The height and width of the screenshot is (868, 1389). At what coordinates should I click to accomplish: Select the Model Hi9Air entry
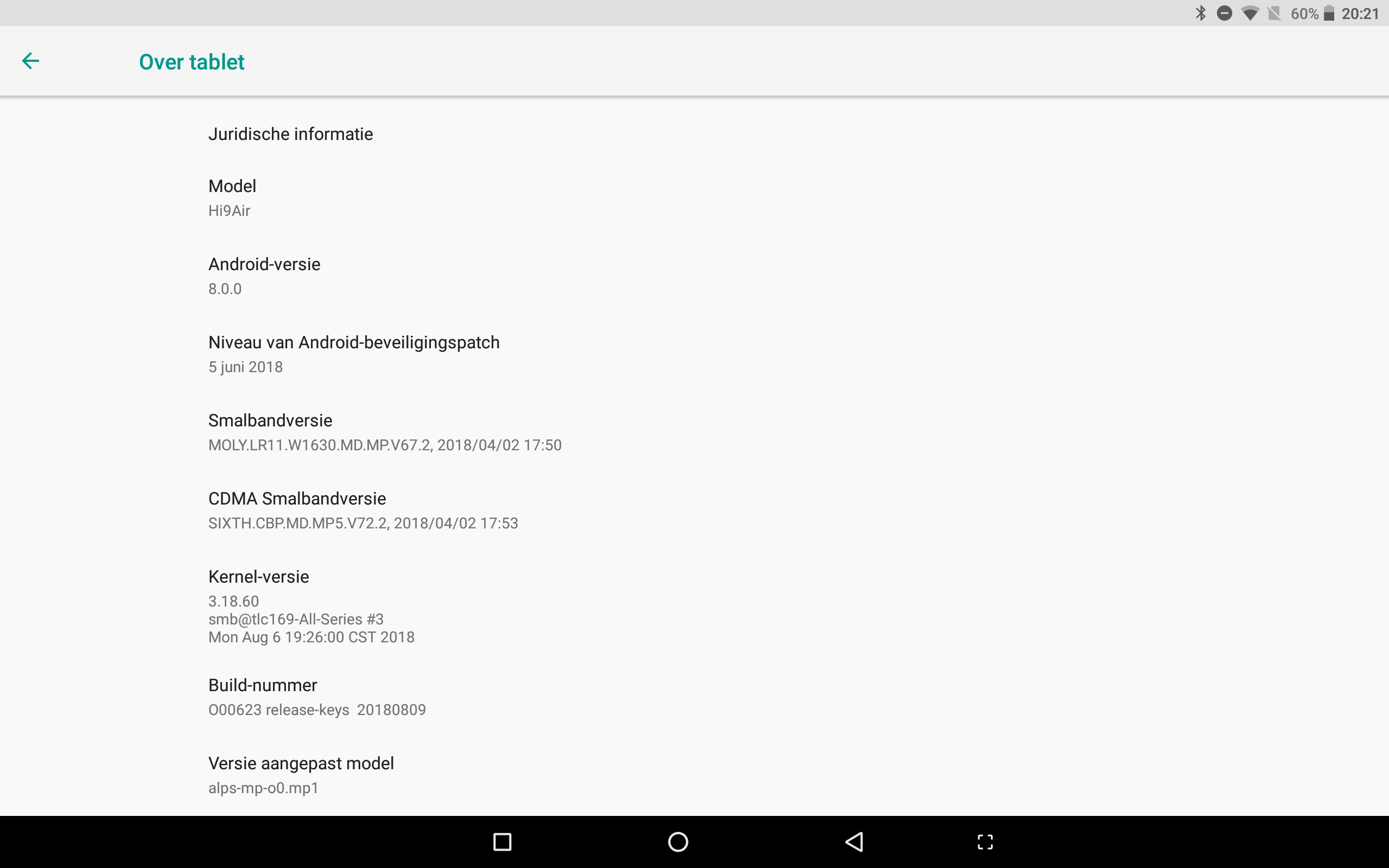[x=694, y=198]
